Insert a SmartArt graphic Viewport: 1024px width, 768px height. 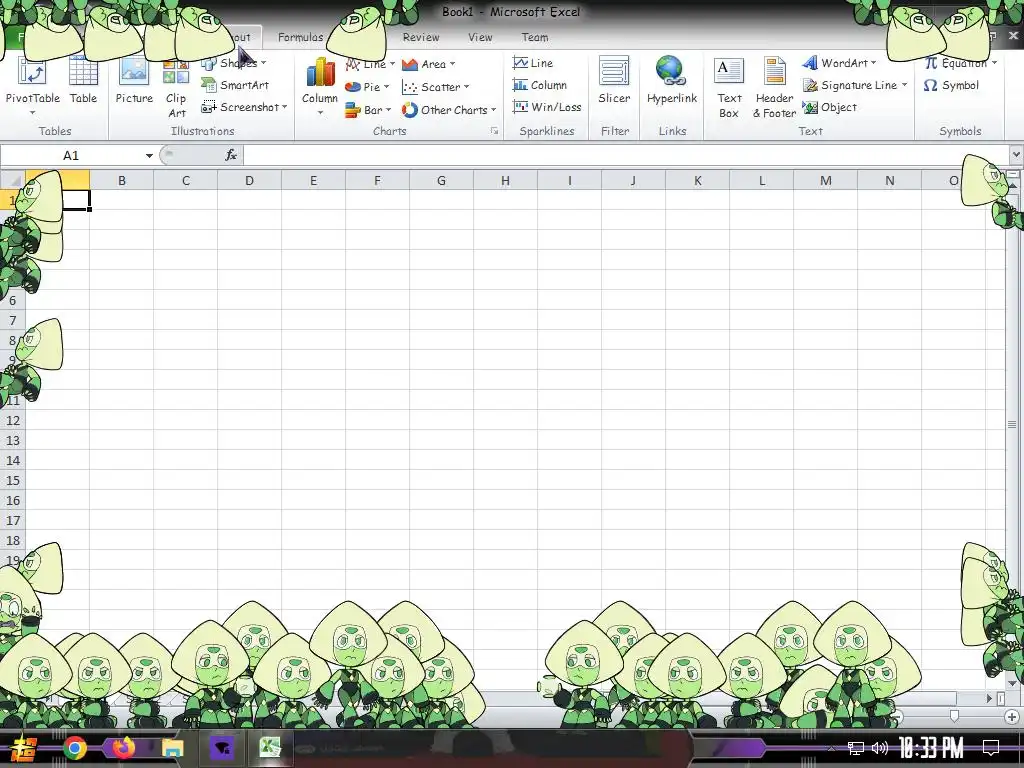pos(235,85)
